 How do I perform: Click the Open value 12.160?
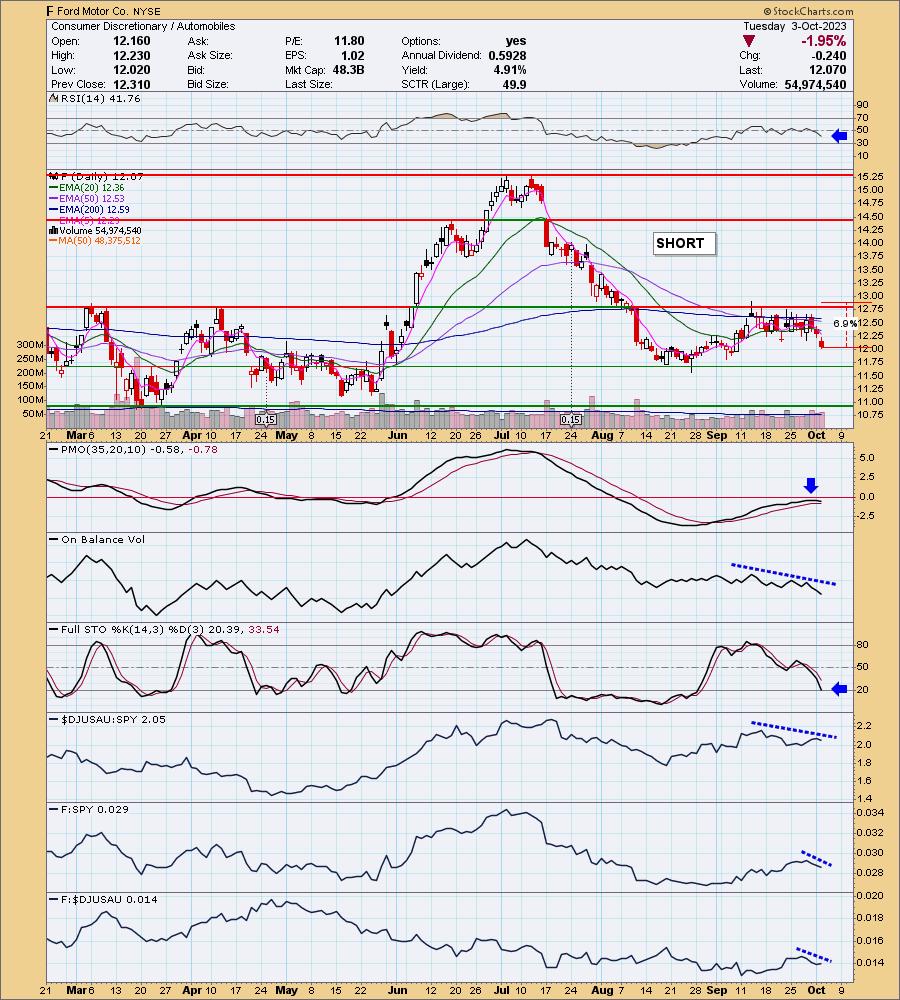131,41
